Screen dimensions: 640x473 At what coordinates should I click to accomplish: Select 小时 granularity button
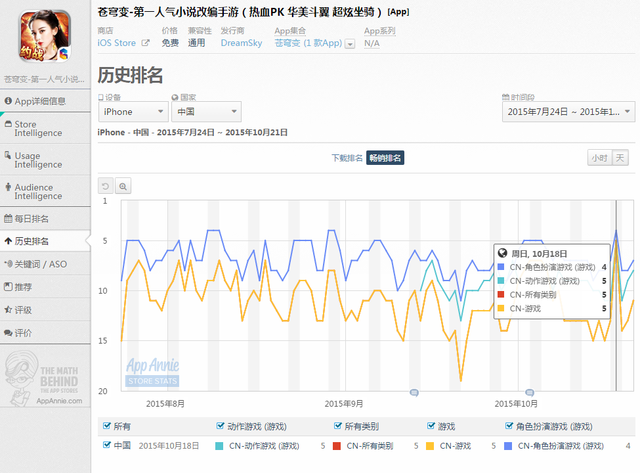click(600, 158)
